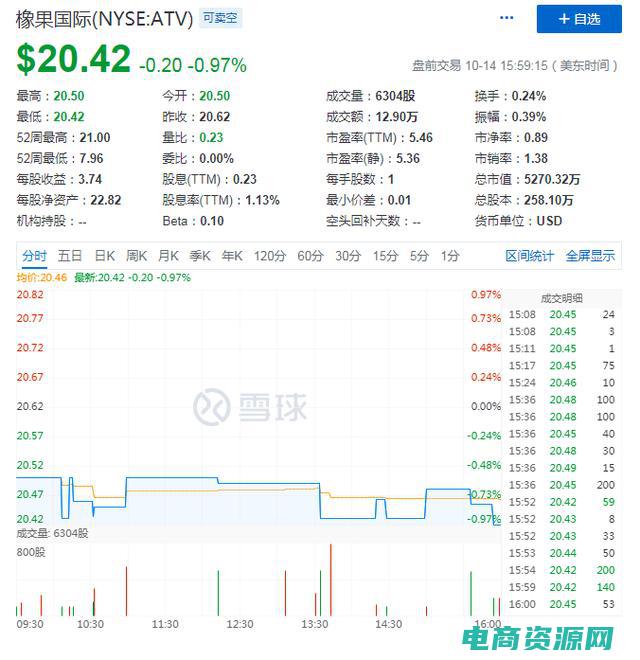This screenshot has width=640, height=660.
Task: Switch to the 月K tab
Action: [x=168, y=255]
